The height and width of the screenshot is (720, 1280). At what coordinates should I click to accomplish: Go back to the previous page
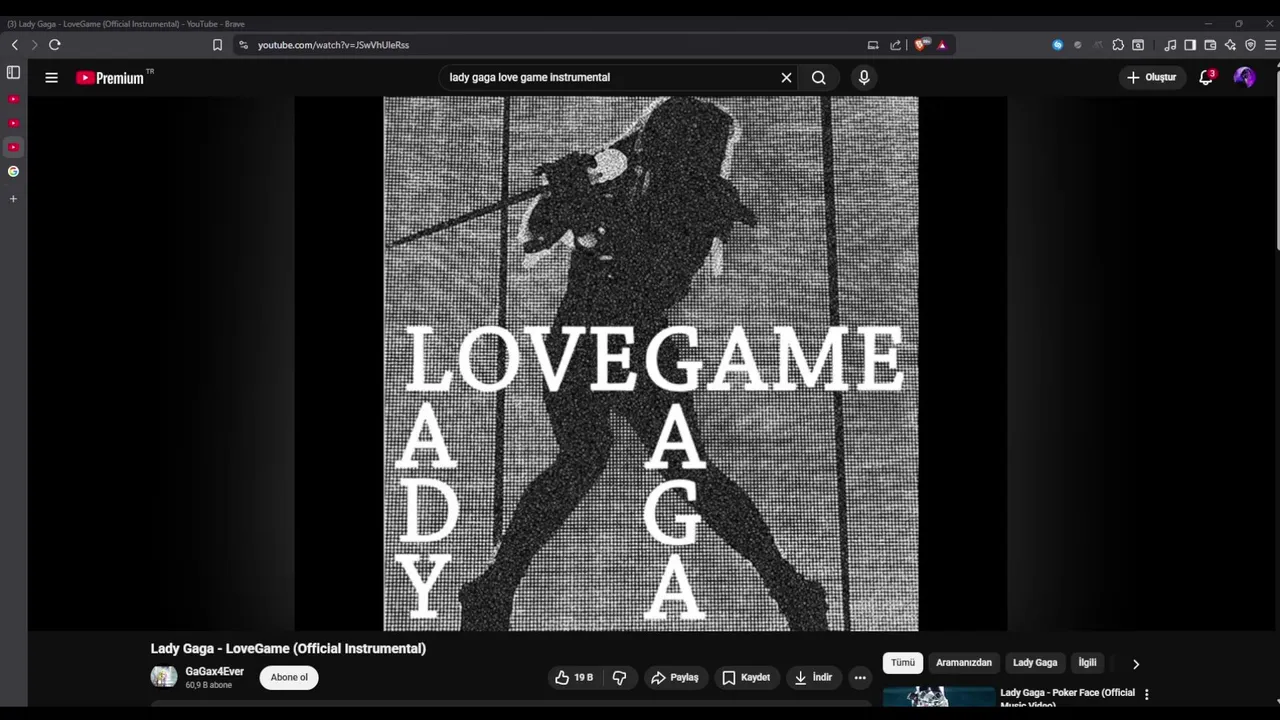[14, 45]
